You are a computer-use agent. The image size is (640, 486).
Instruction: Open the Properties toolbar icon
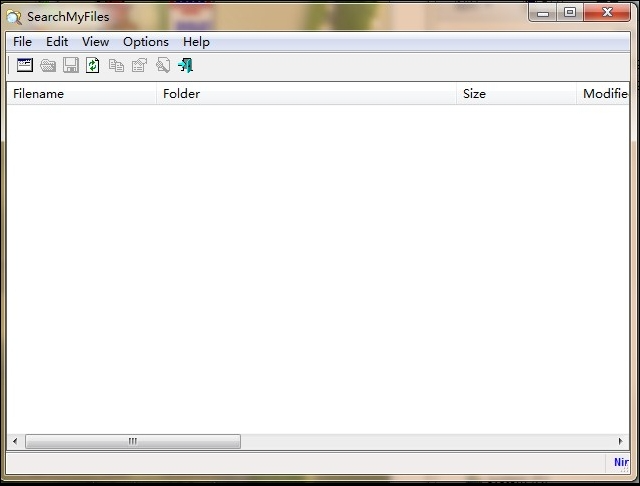pyautogui.click(x=139, y=65)
